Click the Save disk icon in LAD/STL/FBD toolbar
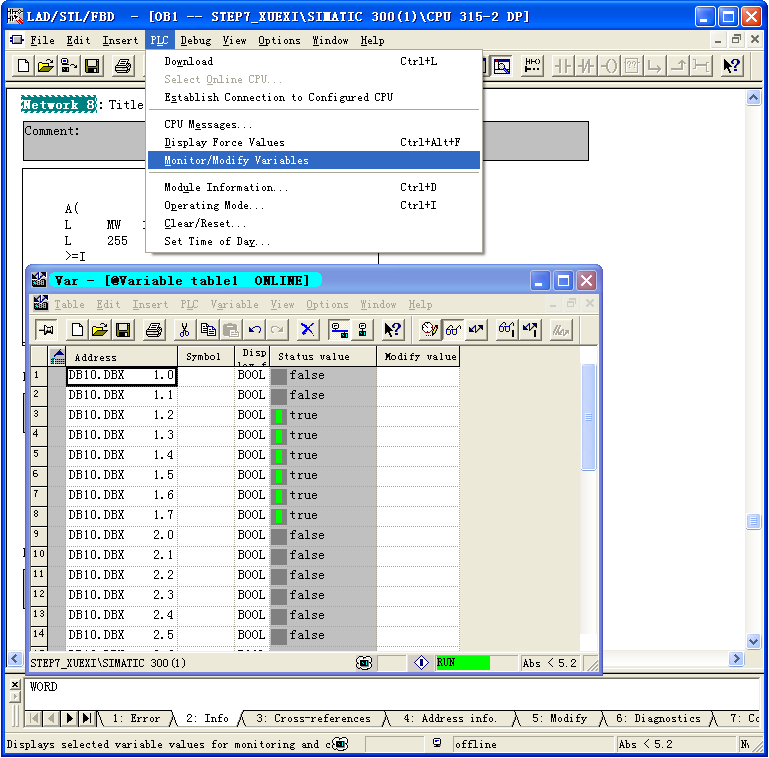 coord(92,65)
